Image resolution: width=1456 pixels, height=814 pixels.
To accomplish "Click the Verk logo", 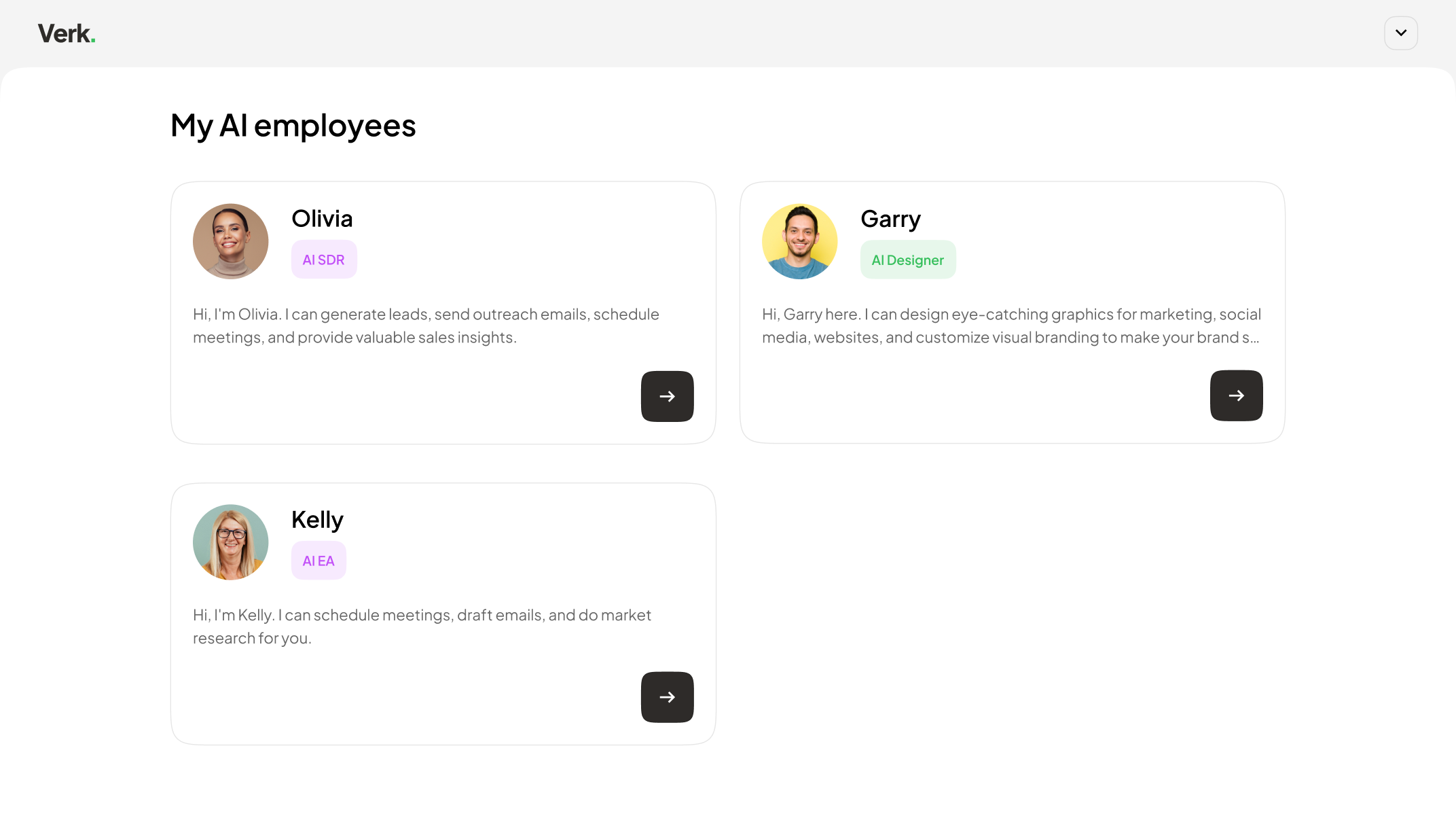I will 66,33.
